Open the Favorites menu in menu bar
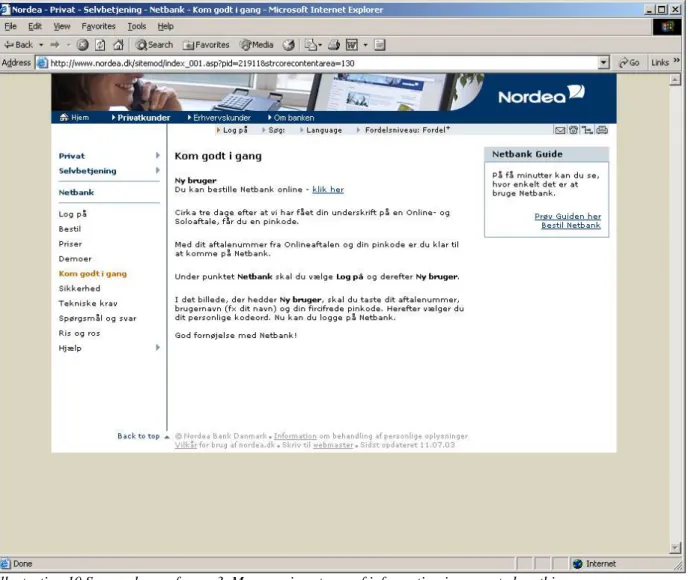This screenshot has height=580, width=688. pos(98,26)
